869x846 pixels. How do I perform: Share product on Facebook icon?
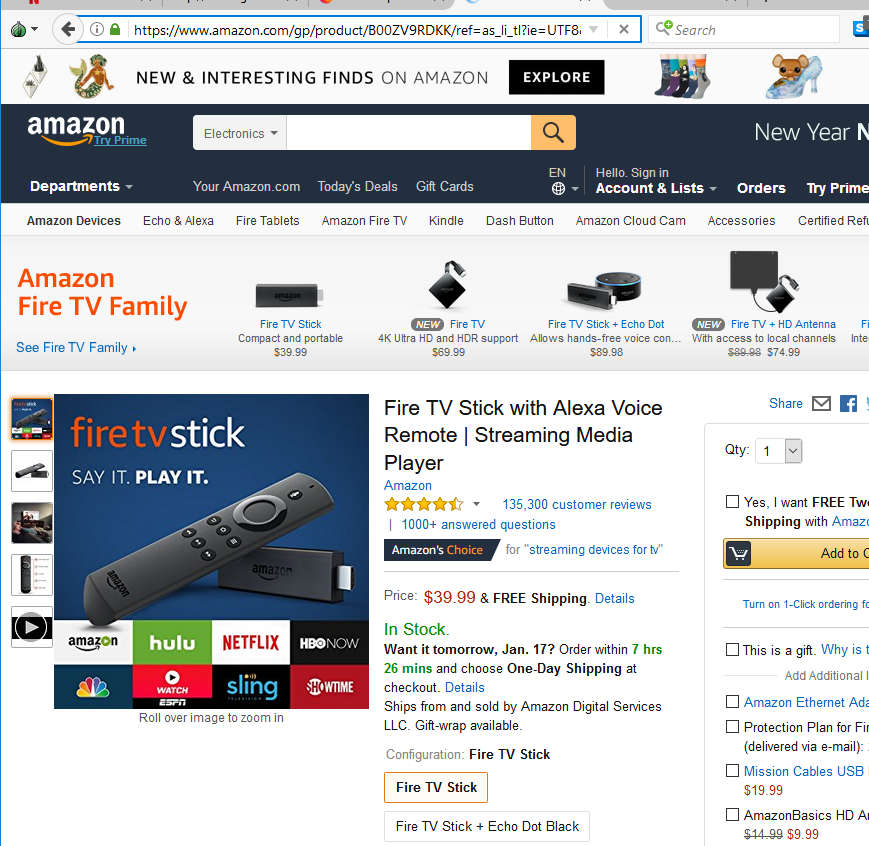pyautogui.click(x=848, y=403)
